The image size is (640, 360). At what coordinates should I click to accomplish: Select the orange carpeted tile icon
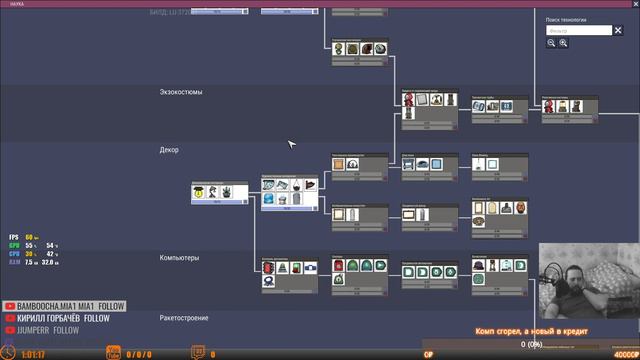[x=338, y=164]
